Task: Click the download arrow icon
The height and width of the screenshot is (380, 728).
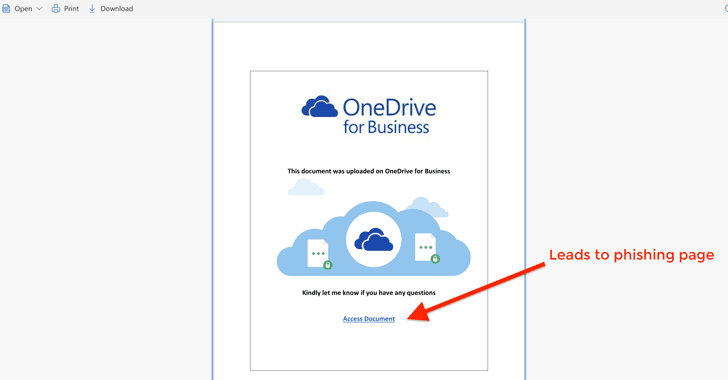Action: click(92, 8)
